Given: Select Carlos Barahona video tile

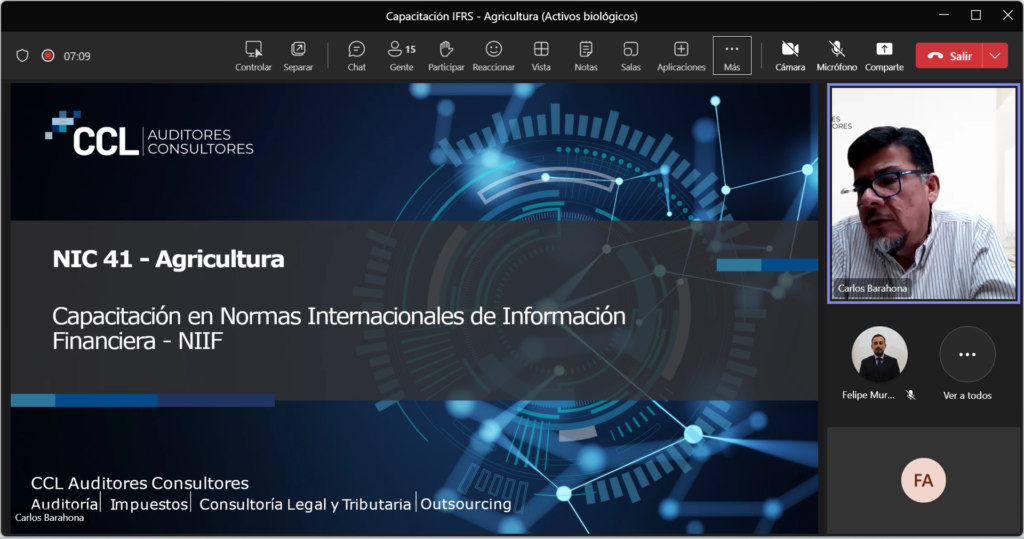Looking at the screenshot, I should point(923,194).
